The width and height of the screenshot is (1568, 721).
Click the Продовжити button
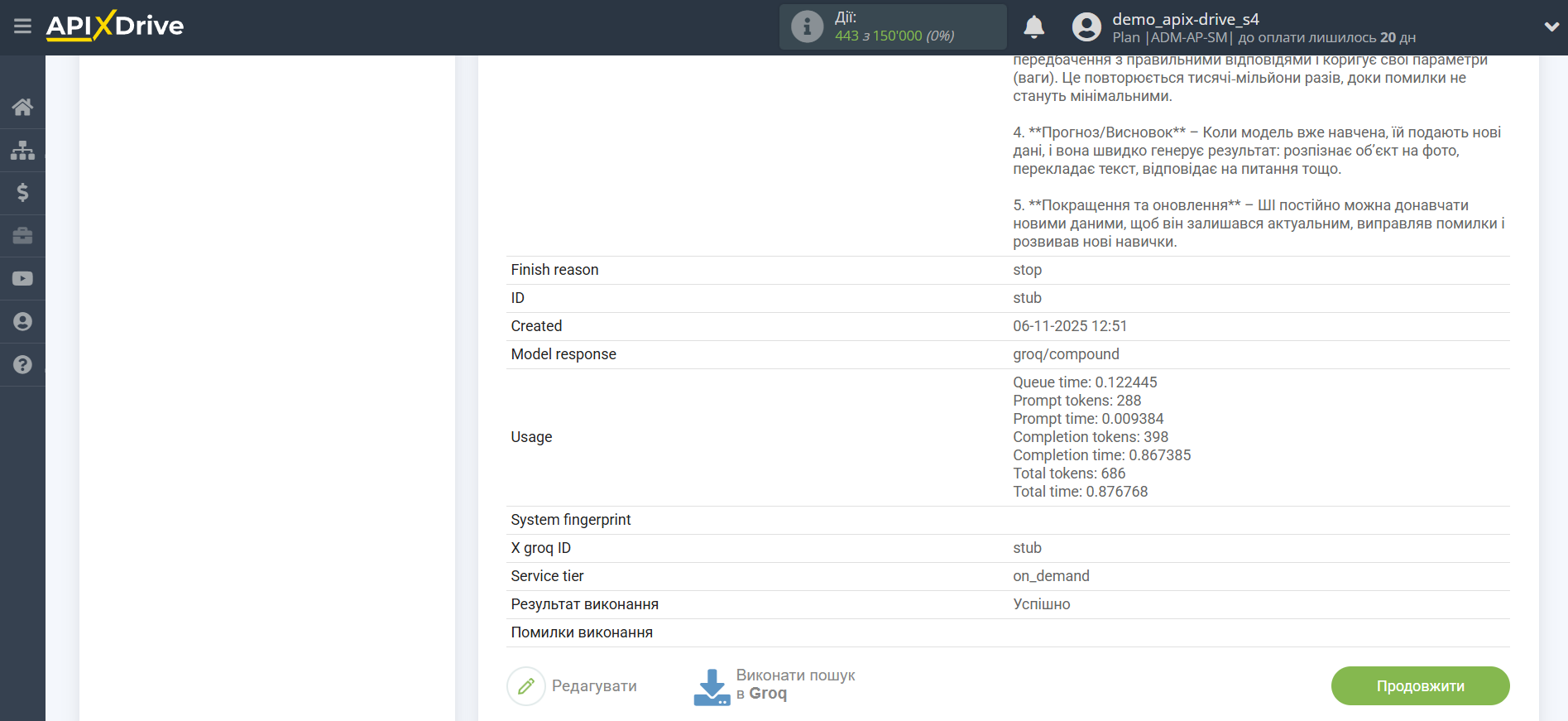pyautogui.click(x=1420, y=686)
